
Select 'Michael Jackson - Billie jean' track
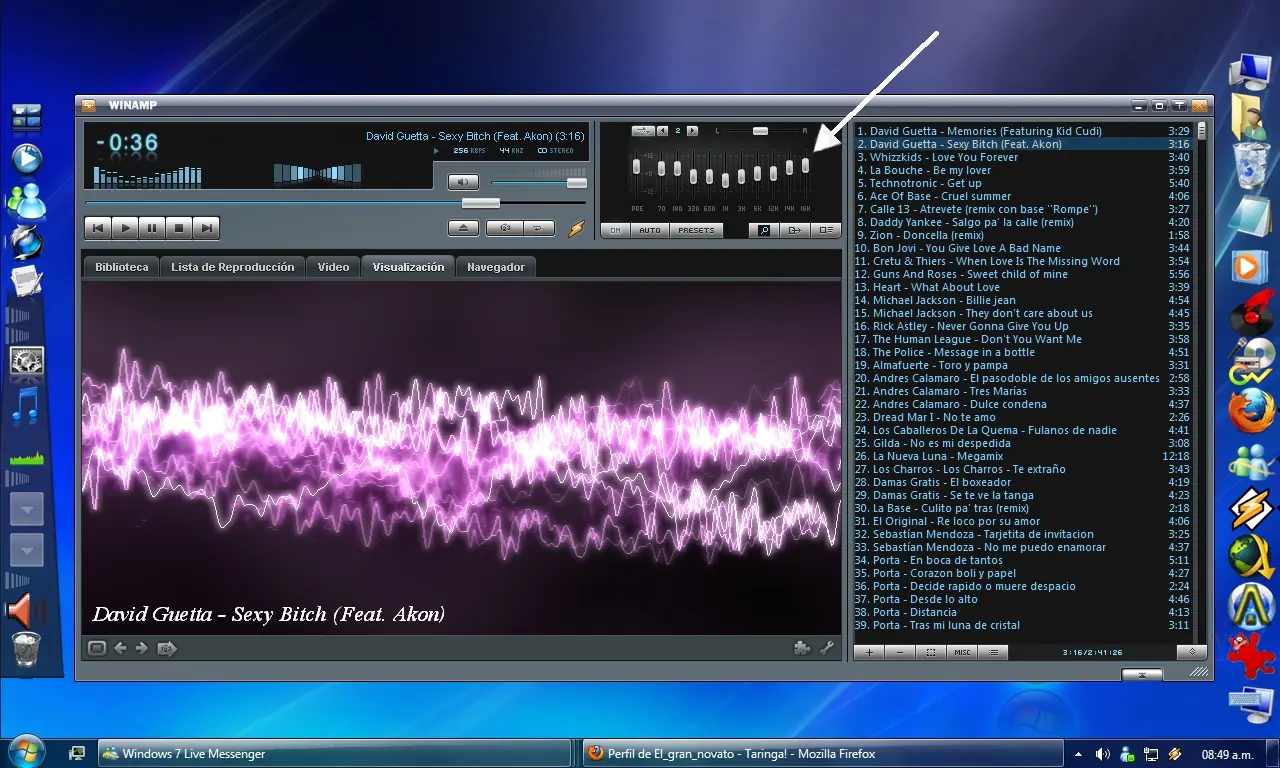pos(1023,300)
